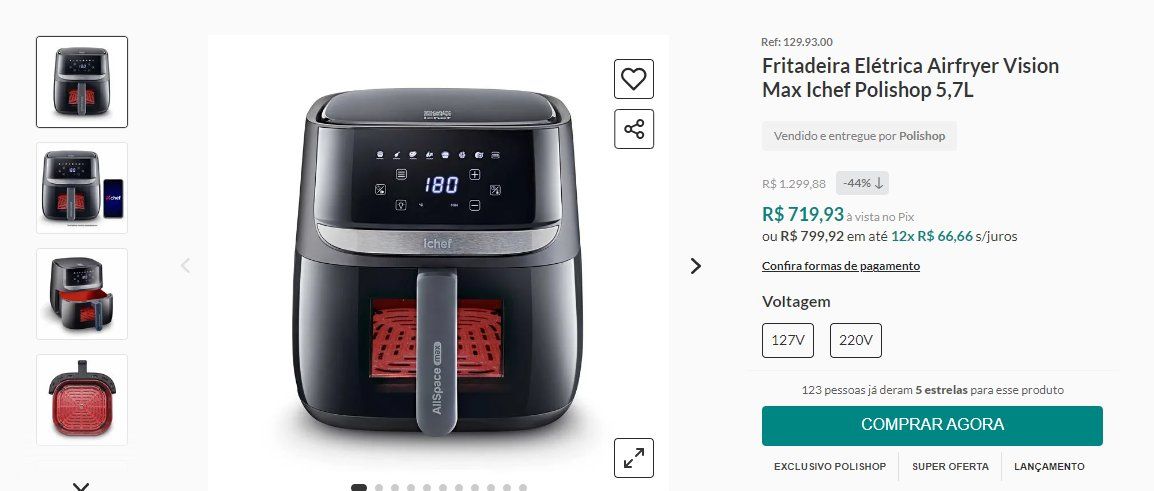Image resolution: width=1154 pixels, height=491 pixels.
Task: Click the LANÇAMENTO tag
Action: (x=1049, y=467)
